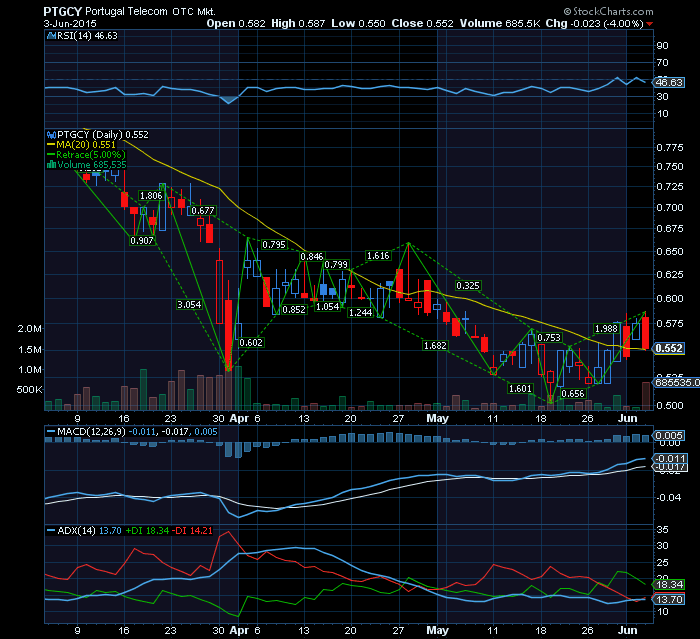Click the 0.552 last price axis tag
The image size is (700, 639).
(669, 348)
